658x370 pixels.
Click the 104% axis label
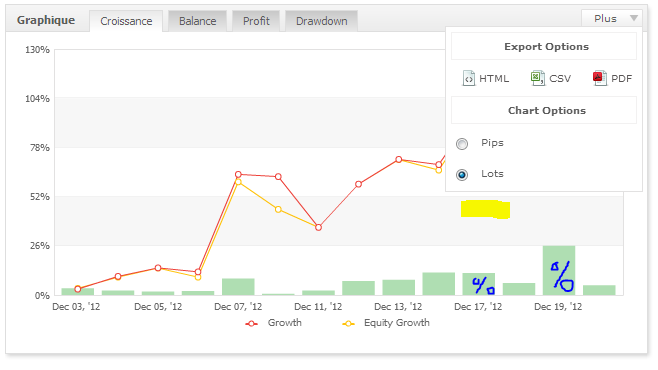[37, 99]
